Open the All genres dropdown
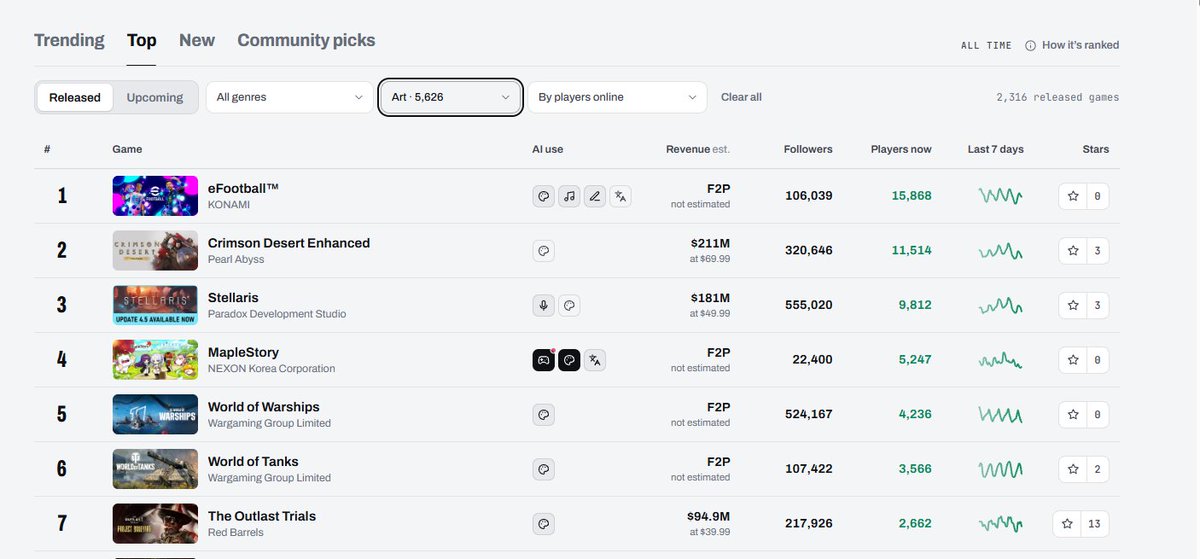 pyautogui.click(x=289, y=97)
